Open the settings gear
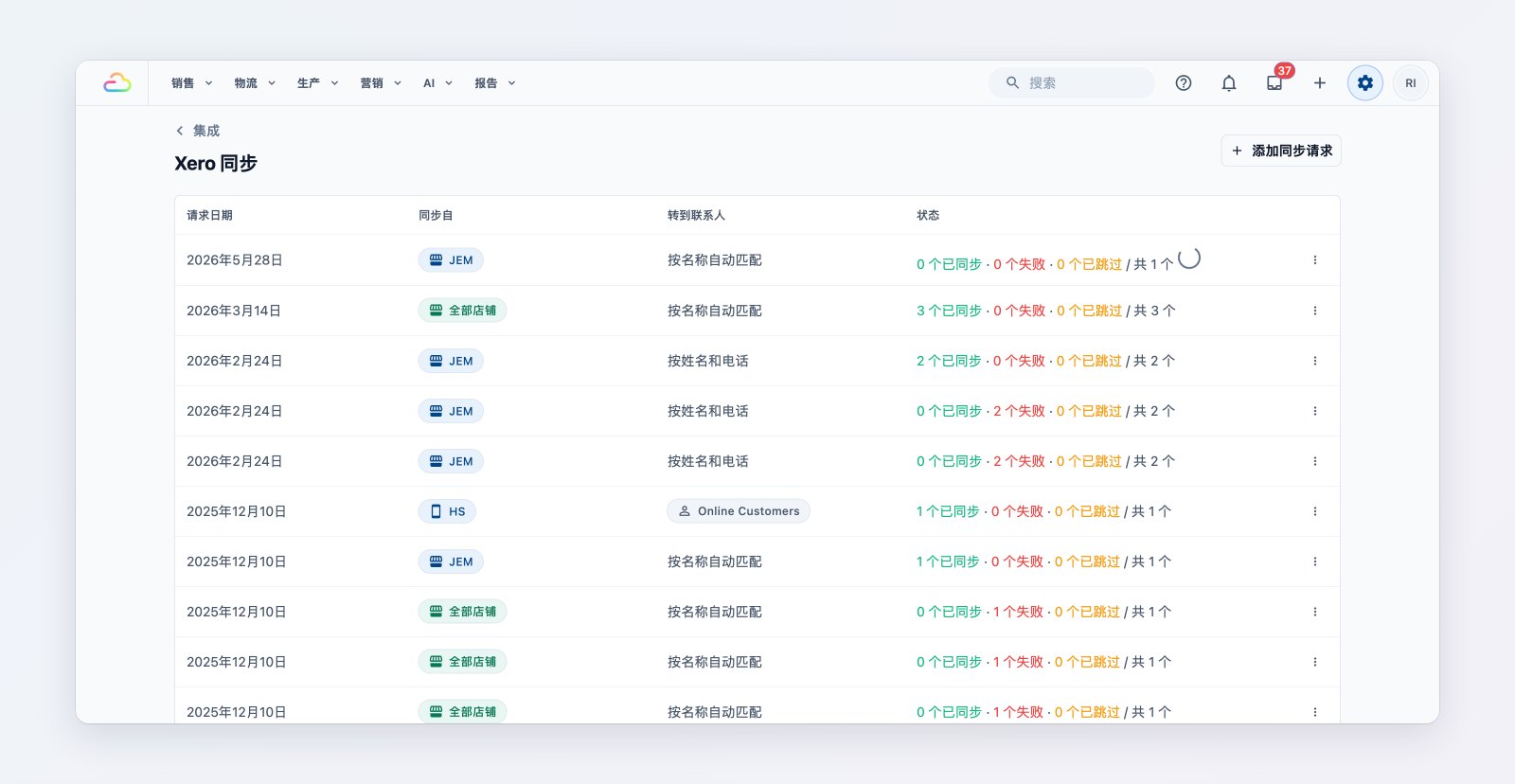 click(x=1365, y=83)
